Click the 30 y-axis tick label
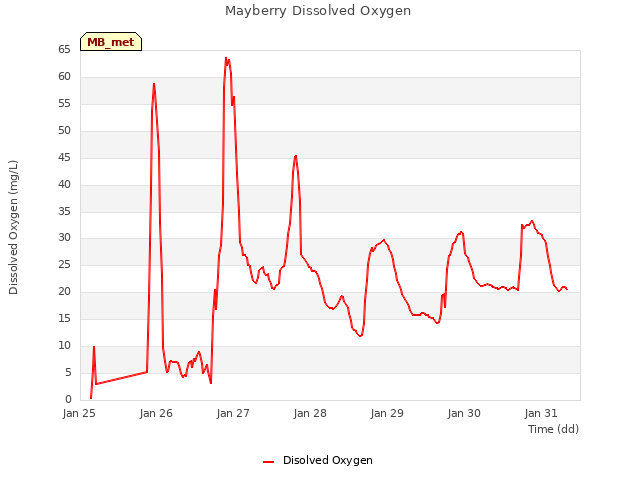Screen dimensions: 640x480 (x=64, y=237)
